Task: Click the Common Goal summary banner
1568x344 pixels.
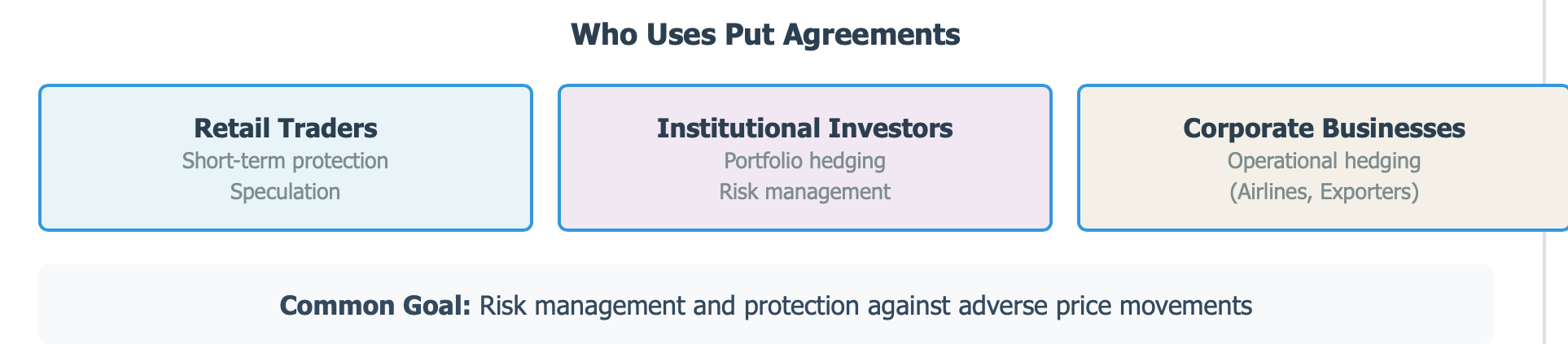Action: [x=766, y=304]
